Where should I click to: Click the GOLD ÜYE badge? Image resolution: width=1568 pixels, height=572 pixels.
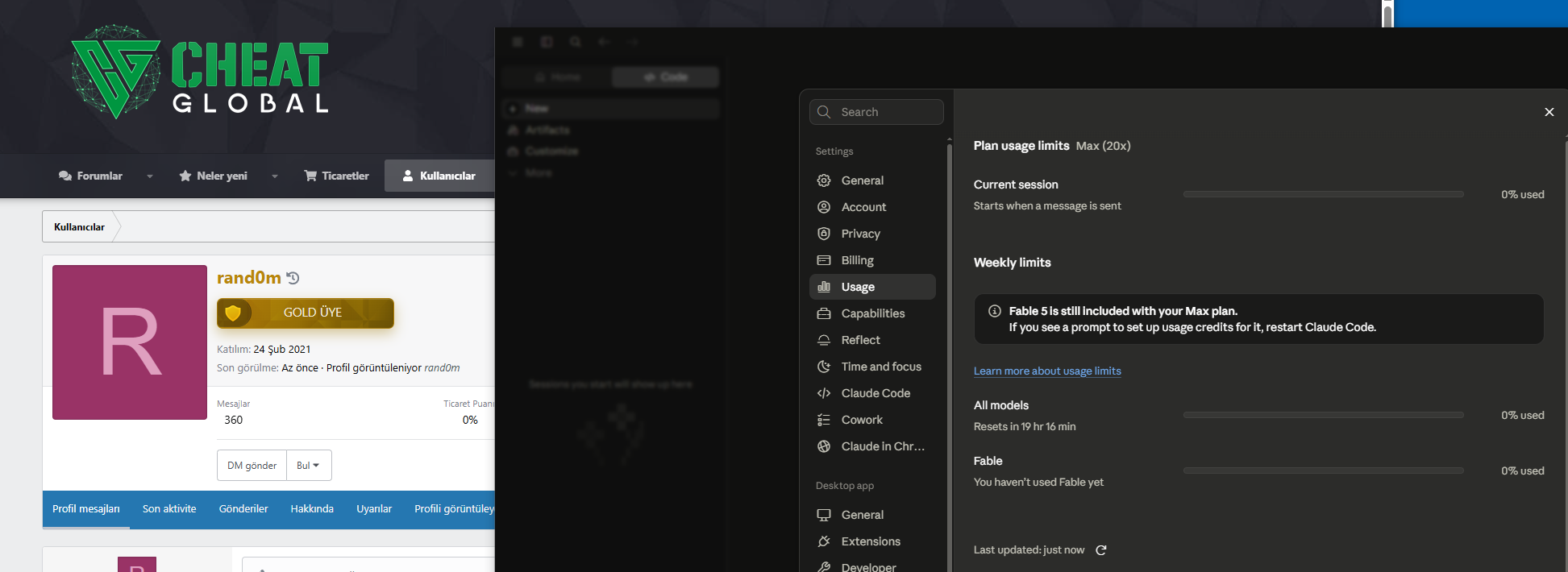tap(306, 313)
